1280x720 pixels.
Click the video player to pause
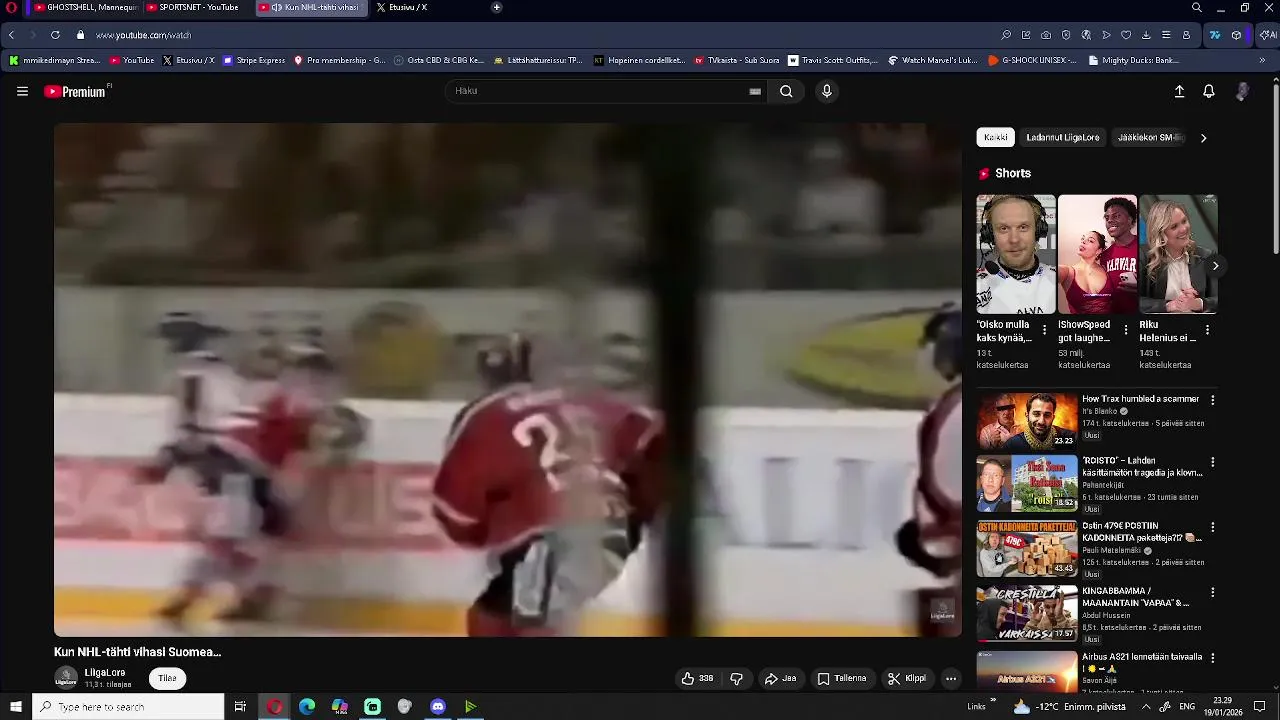508,380
